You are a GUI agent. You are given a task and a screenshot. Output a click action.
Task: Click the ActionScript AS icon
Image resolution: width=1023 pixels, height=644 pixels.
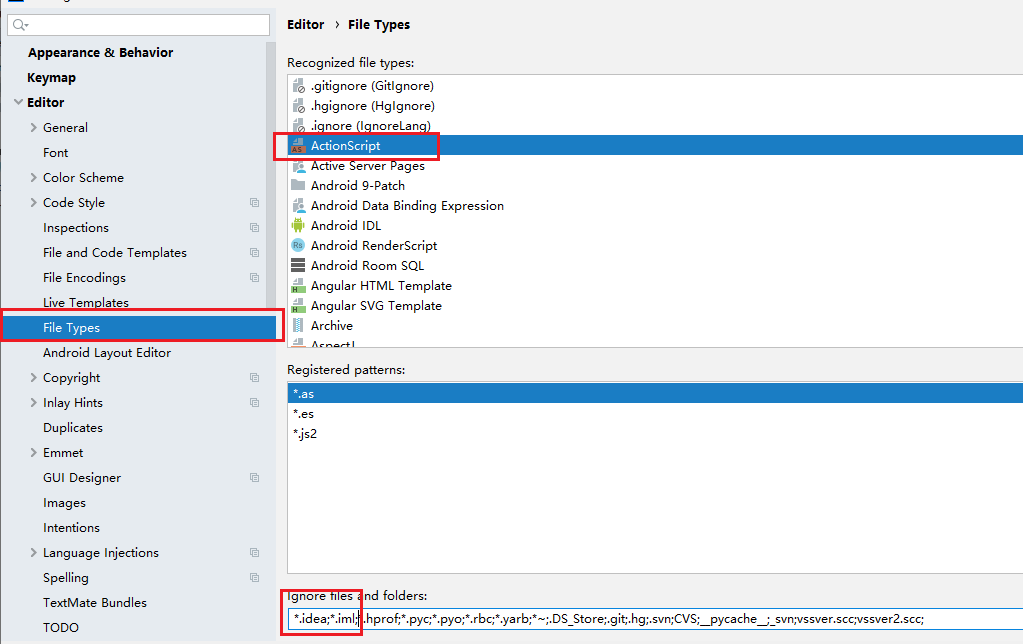tap(298, 146)
